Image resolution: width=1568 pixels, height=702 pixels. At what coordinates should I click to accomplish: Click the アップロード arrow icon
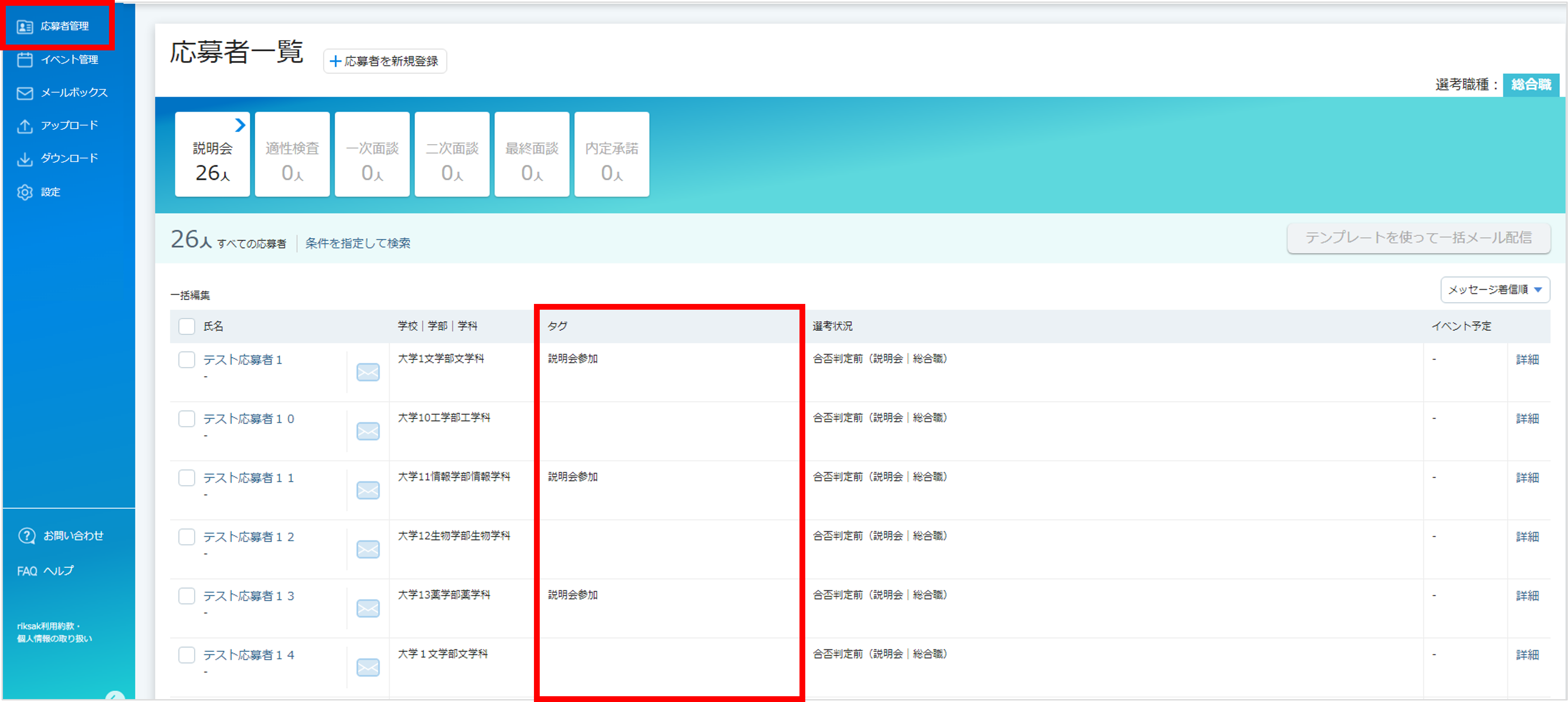click(x=25, y=126)
